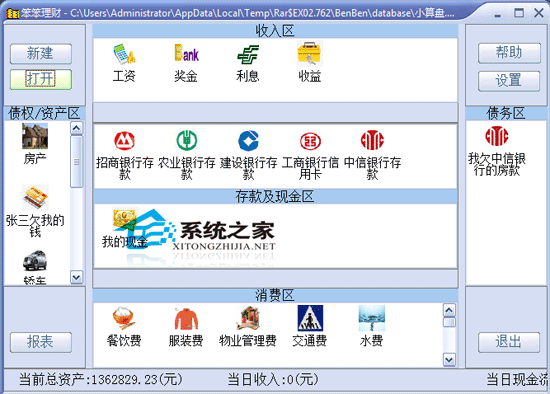Open the 工资 salary income icon
550x394 pixels.
click(124, 54)
